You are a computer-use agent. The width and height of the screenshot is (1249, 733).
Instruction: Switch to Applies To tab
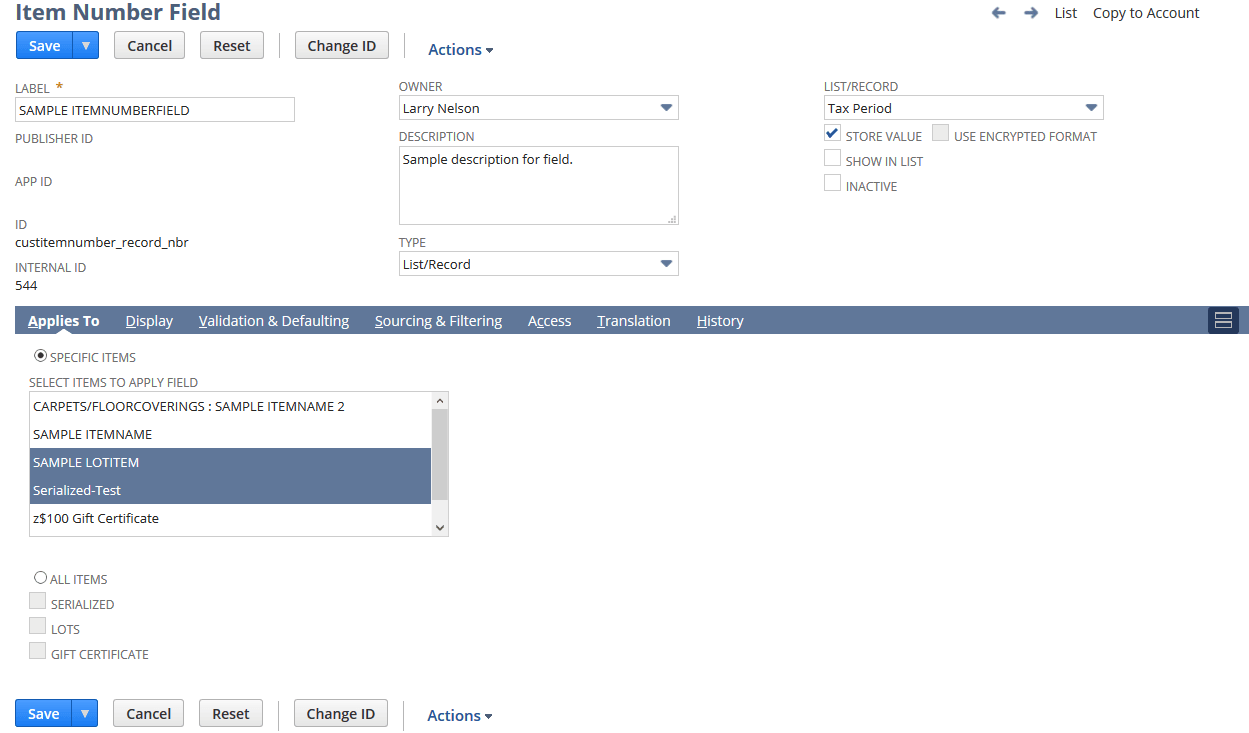pyautogui.click(x=64, y=321)
